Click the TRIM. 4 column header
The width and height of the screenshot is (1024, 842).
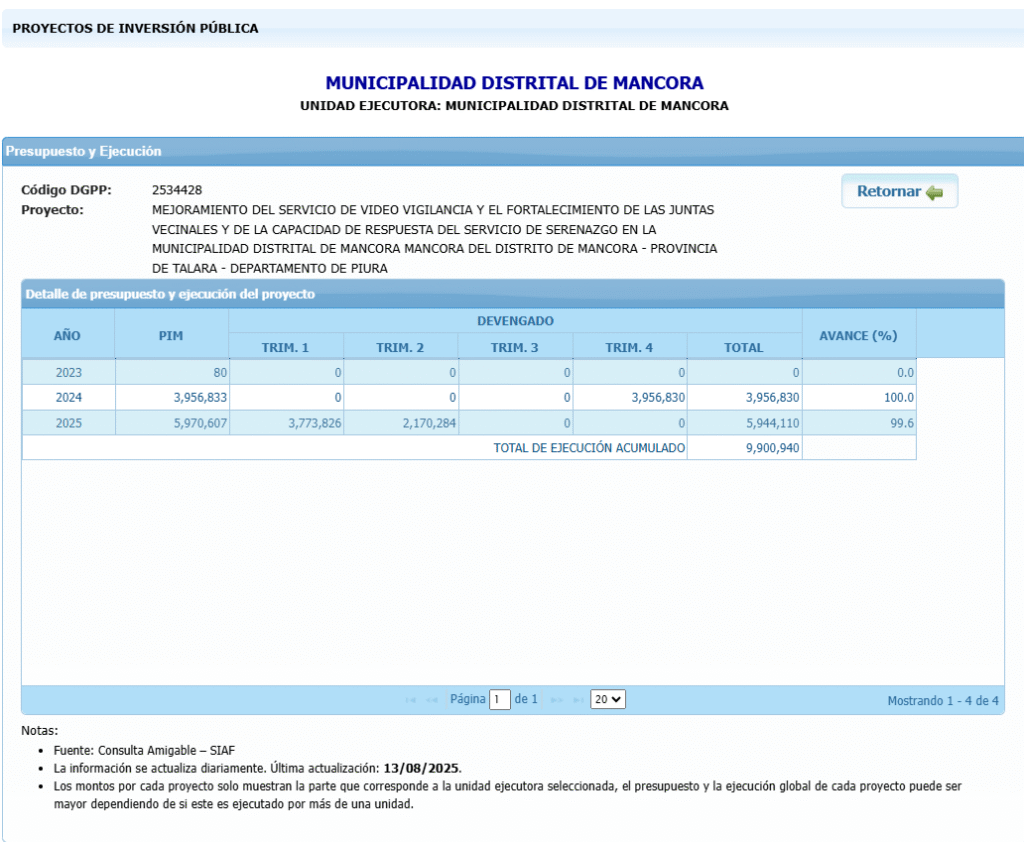(x=629, y=347)
